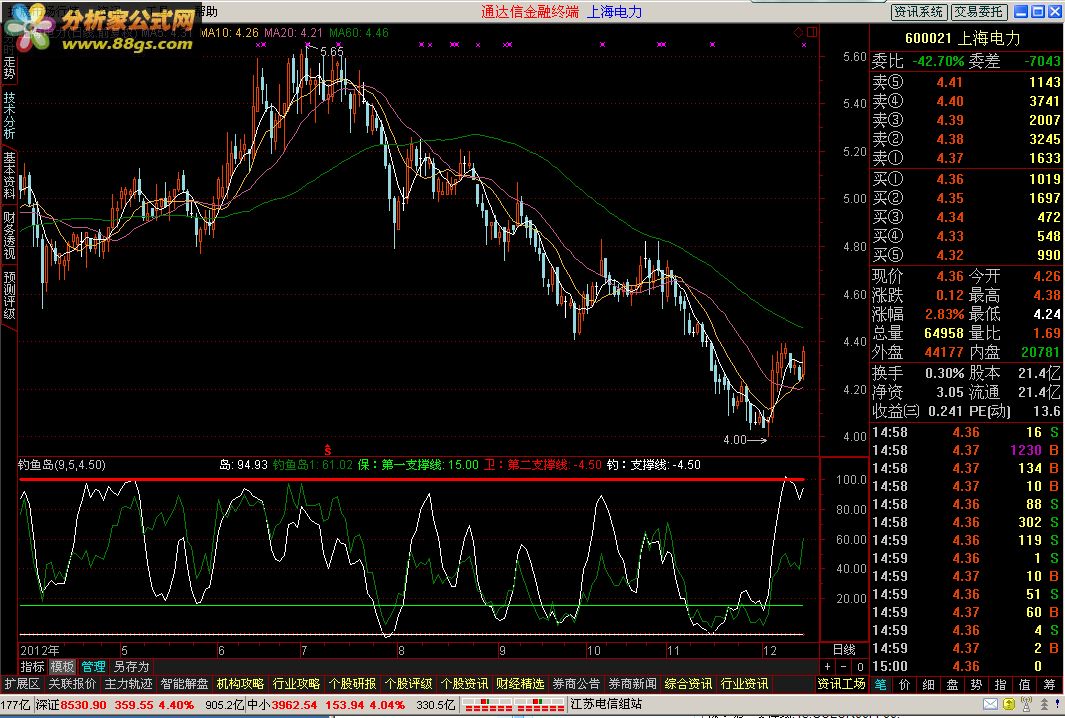Click the 0 reset button beside 日线
1065x718 pixels.
point(859,667)
